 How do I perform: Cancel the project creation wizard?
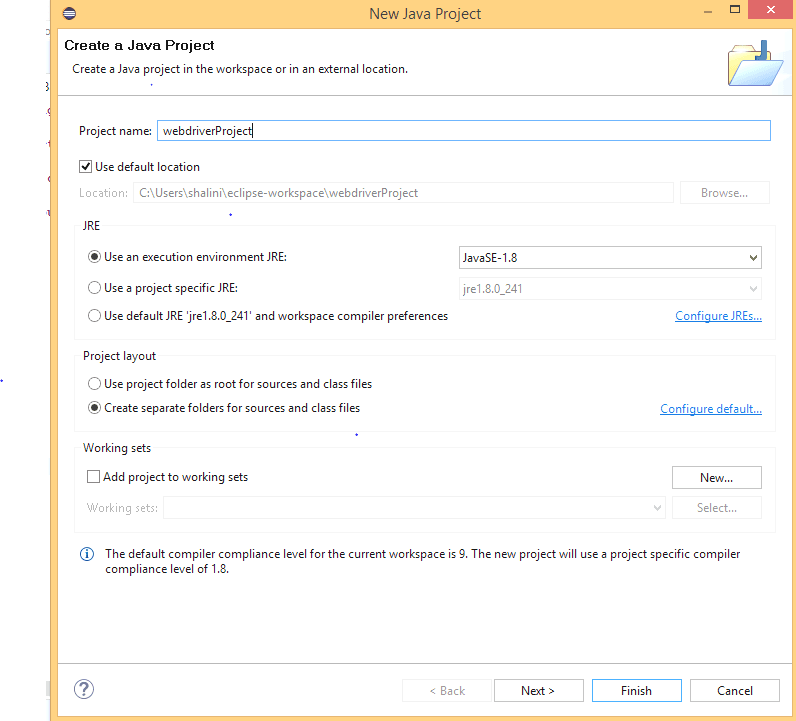[735, 691]
